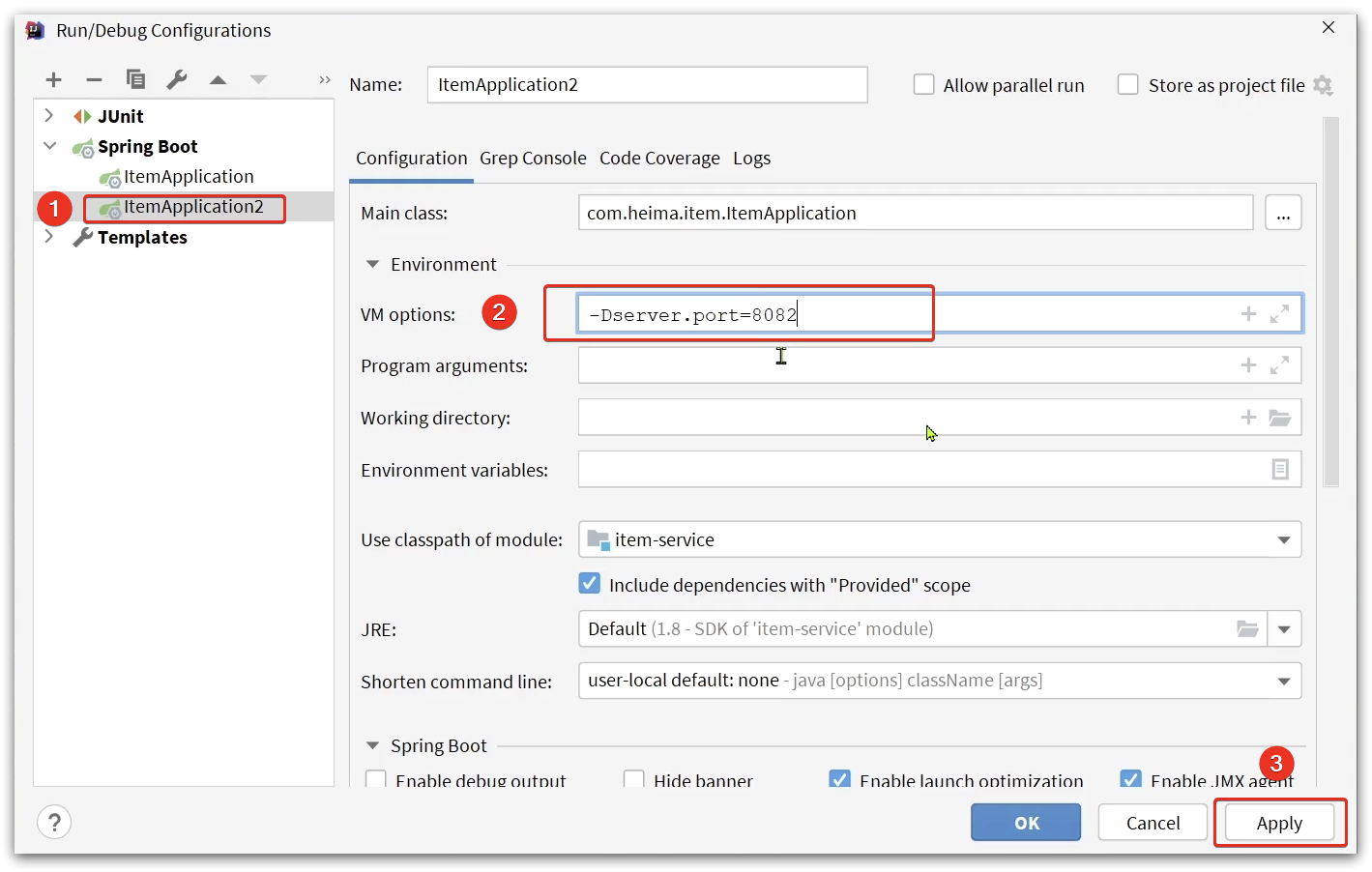Switch to Grep Console tab

[533, 159]
